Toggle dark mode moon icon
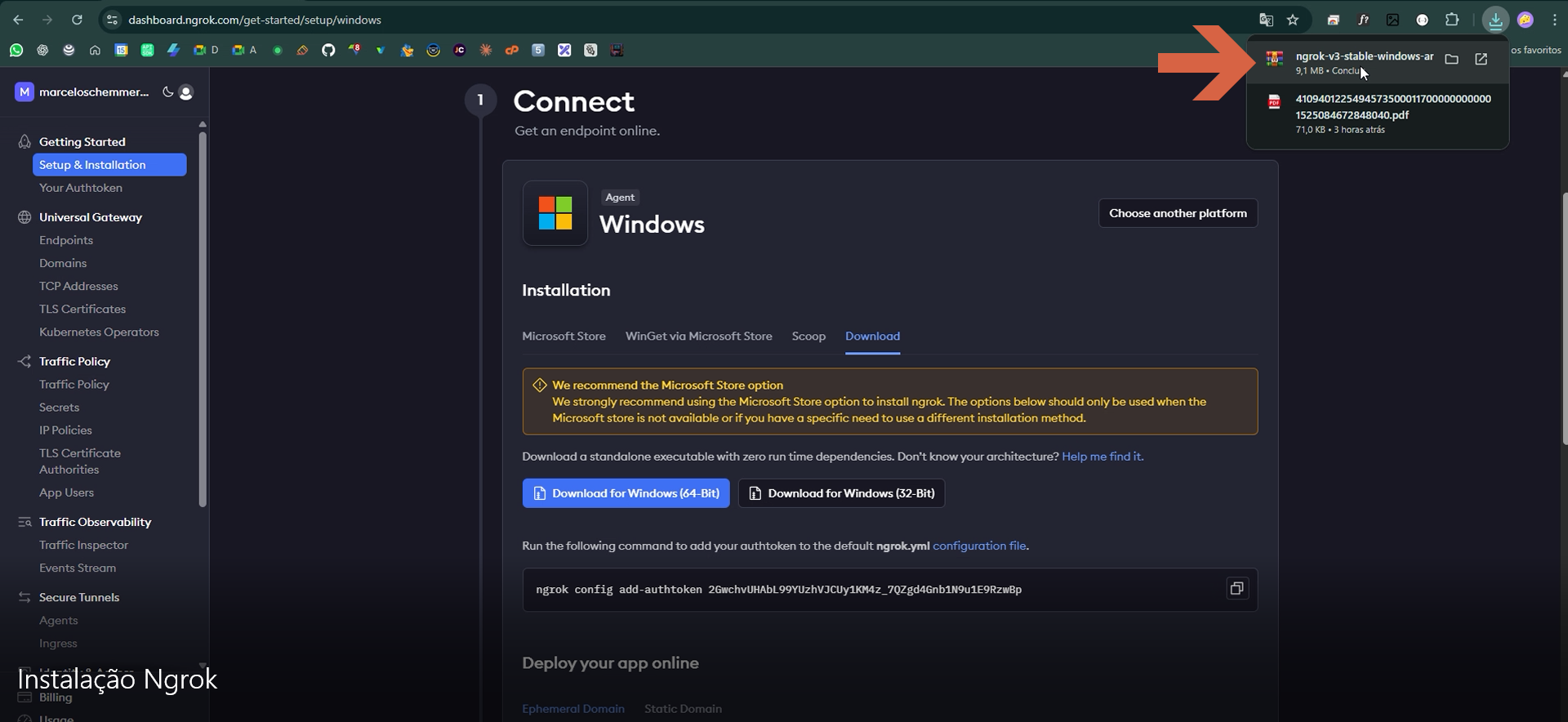 coord(167,91)
